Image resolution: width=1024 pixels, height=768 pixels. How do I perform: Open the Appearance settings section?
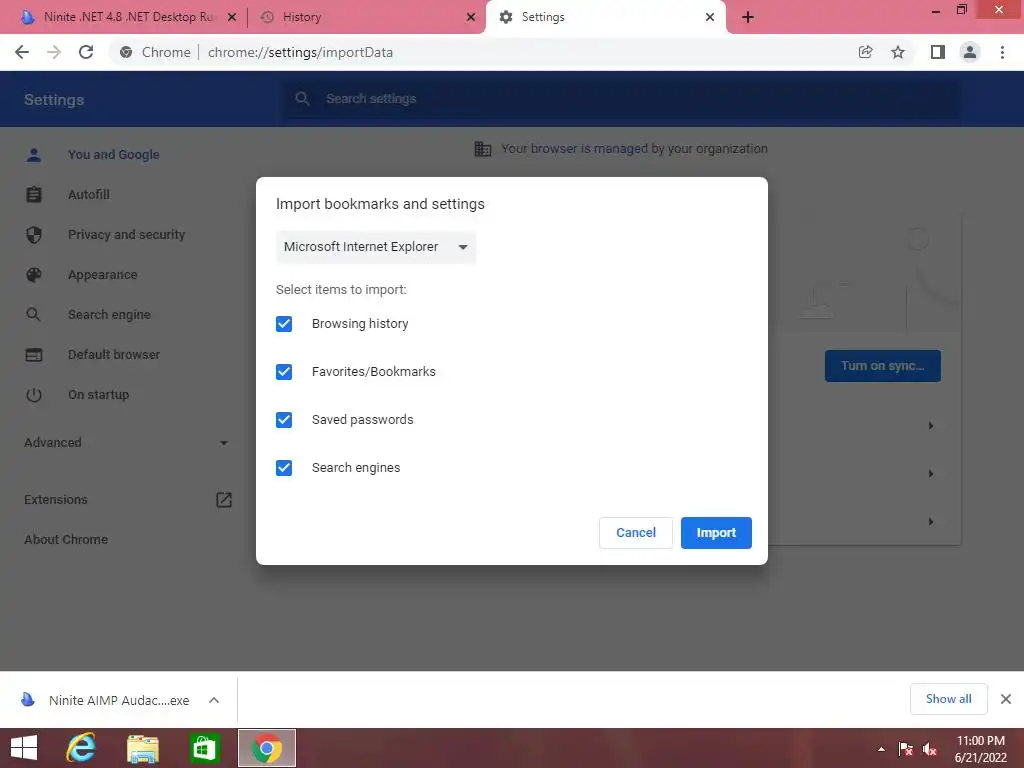[103, 275]
